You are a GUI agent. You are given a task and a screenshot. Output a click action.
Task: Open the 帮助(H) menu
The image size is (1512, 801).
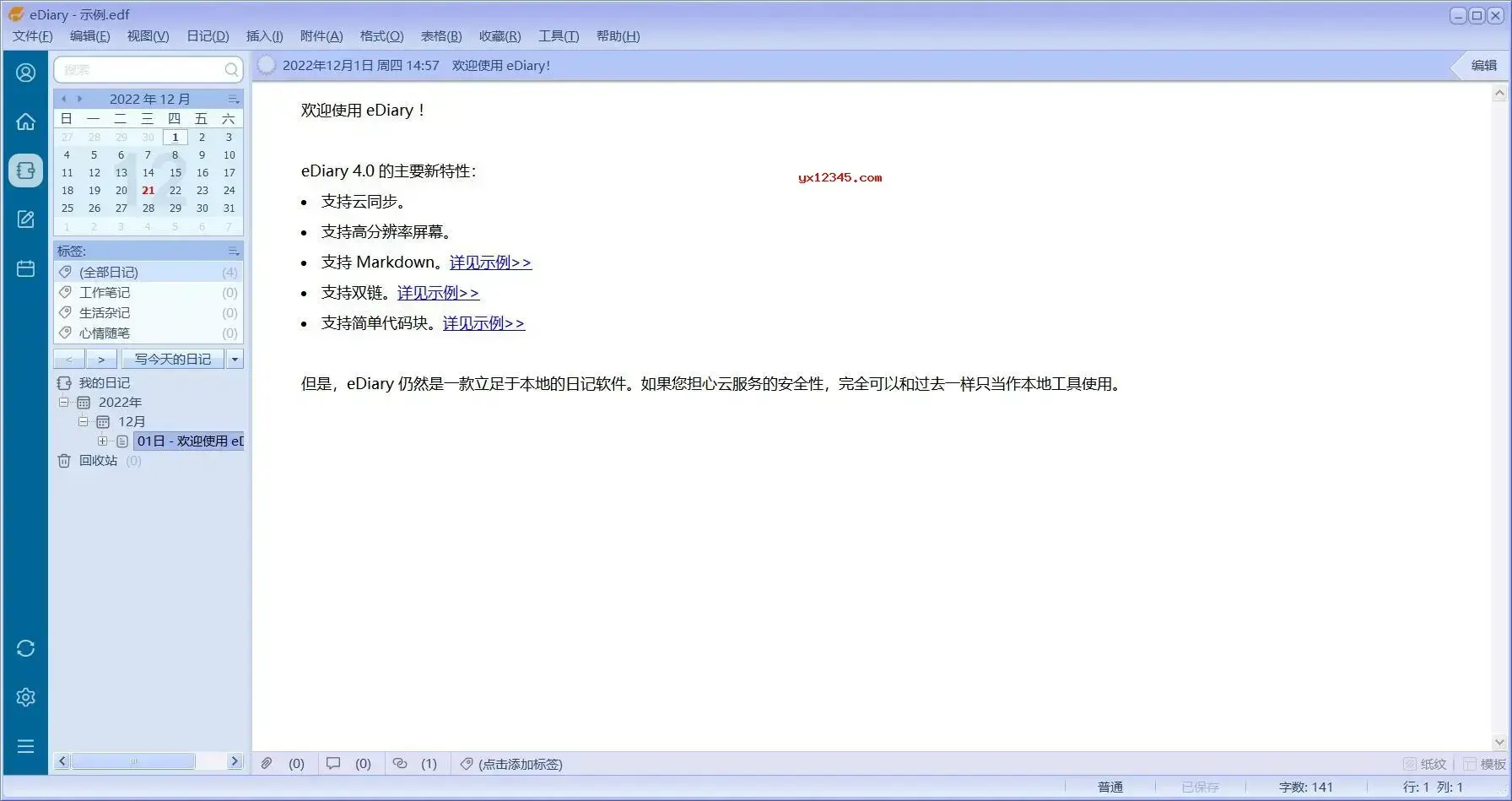click(x=618, y=36)
